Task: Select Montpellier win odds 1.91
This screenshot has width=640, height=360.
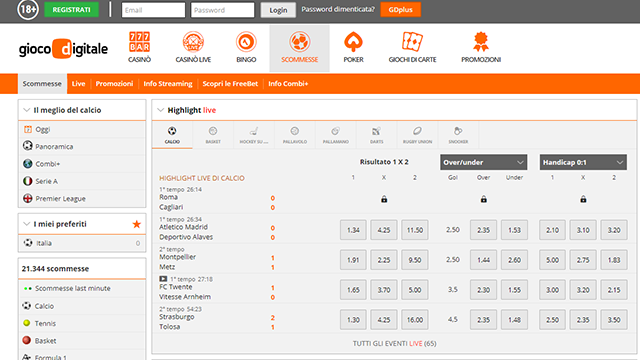Action: (353, 260)
